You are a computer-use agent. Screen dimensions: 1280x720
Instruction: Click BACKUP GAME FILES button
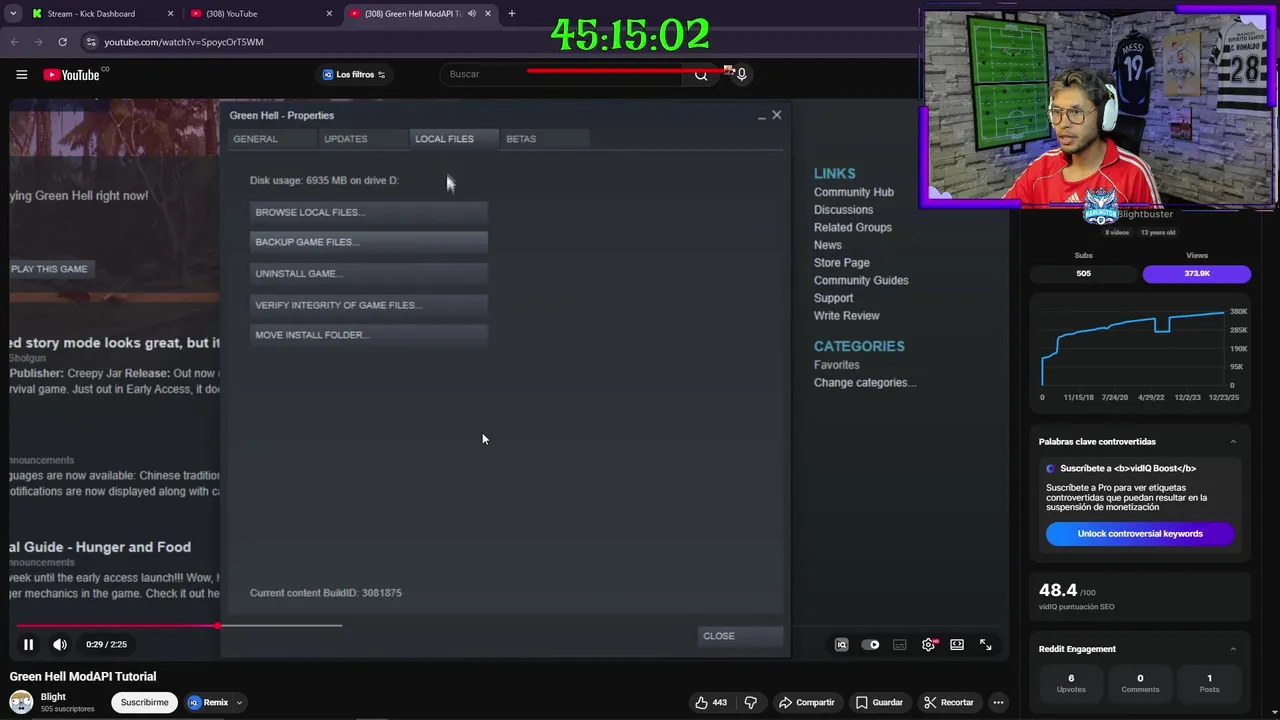(369, 242)
